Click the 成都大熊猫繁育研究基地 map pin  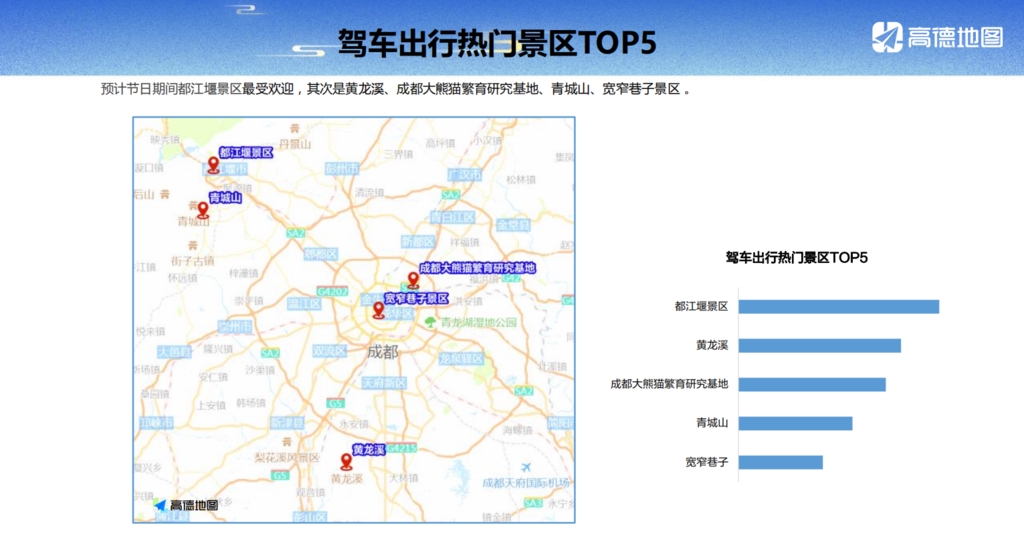click(x=412, y=279)
